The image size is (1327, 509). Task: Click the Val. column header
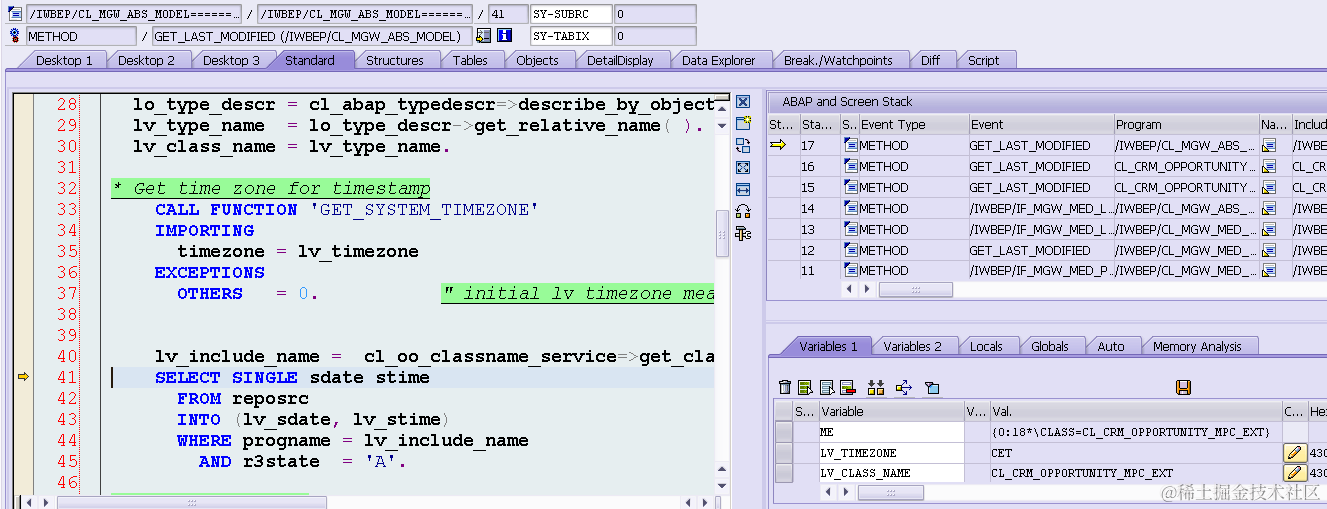[x=1135, y=411]
